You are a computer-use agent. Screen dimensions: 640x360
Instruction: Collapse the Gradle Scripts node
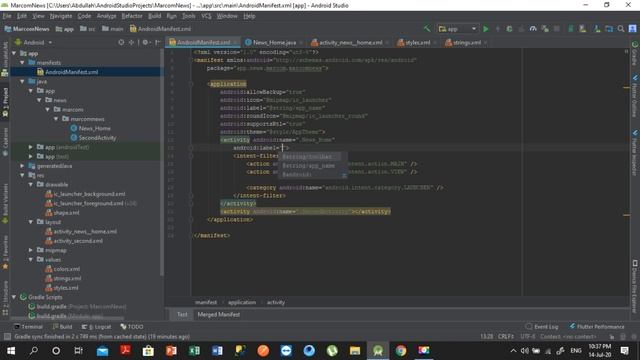pyautogui.click(x=14, y=297)
